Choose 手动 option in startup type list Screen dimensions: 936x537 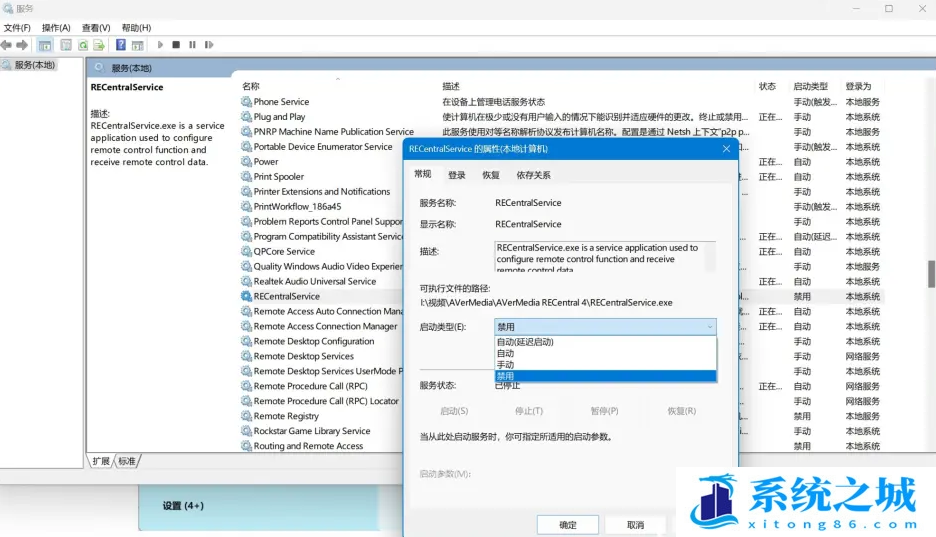point(605,365)
